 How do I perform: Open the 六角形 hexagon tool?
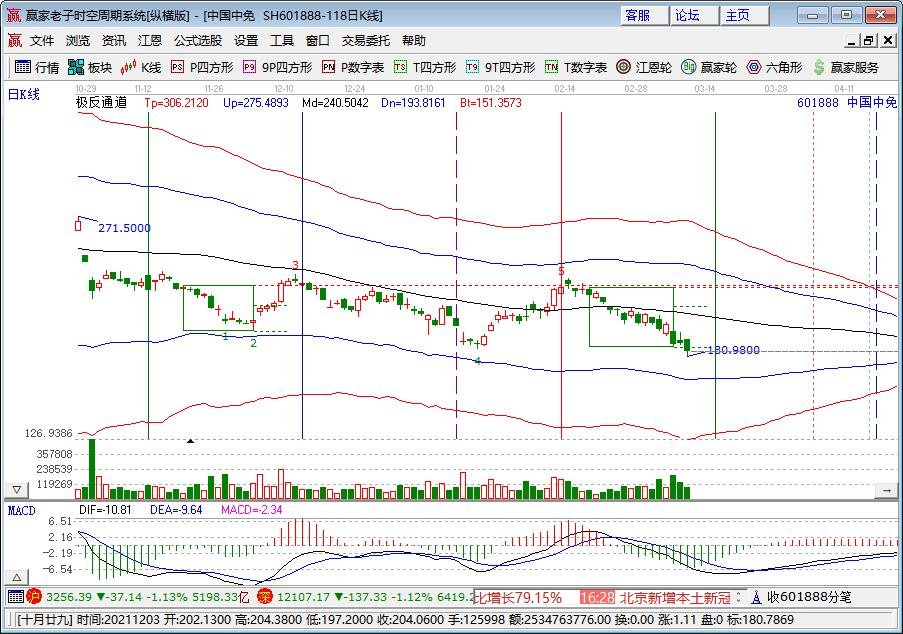click(x=775, y=67)
